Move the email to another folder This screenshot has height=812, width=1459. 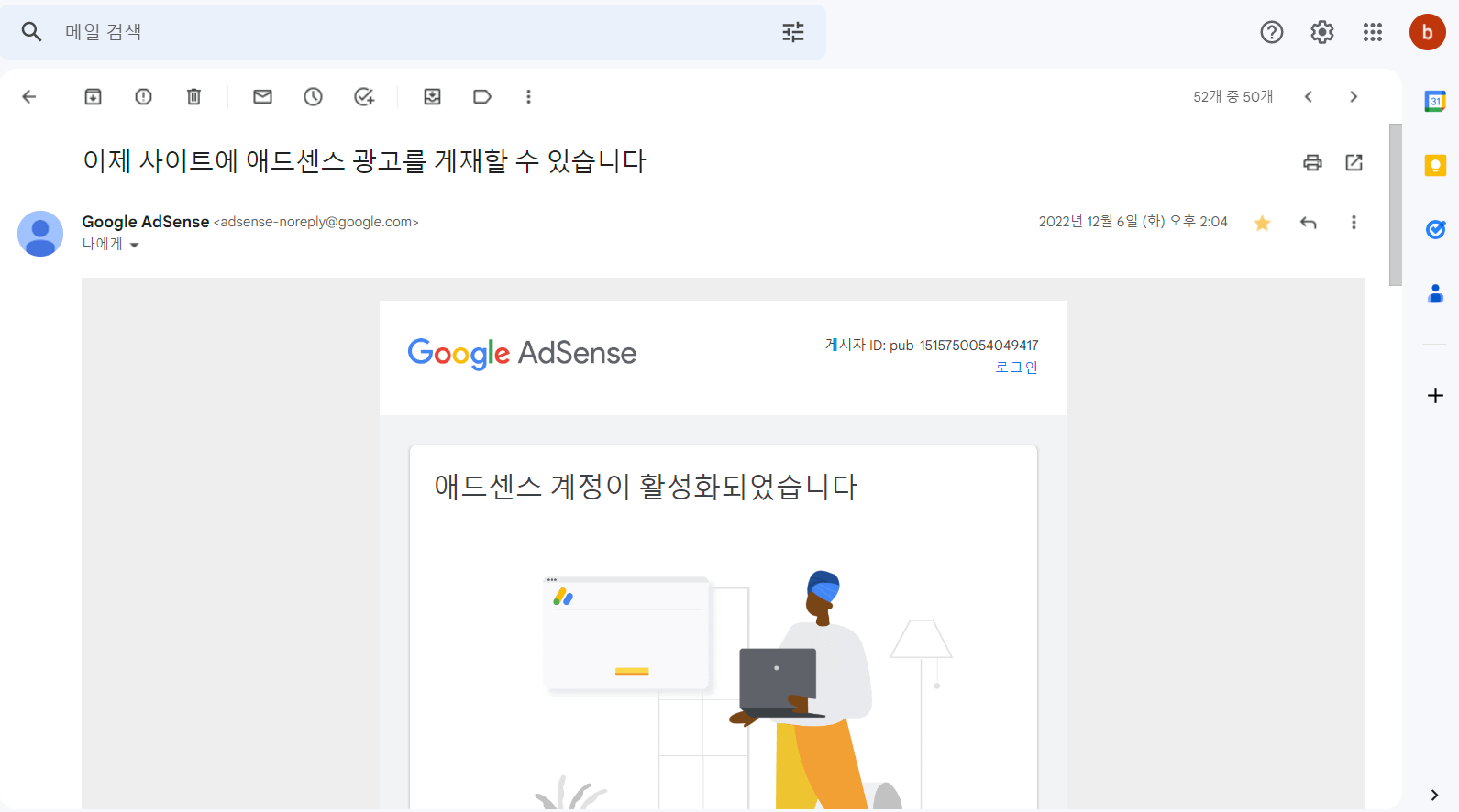[x=433, y=96]
